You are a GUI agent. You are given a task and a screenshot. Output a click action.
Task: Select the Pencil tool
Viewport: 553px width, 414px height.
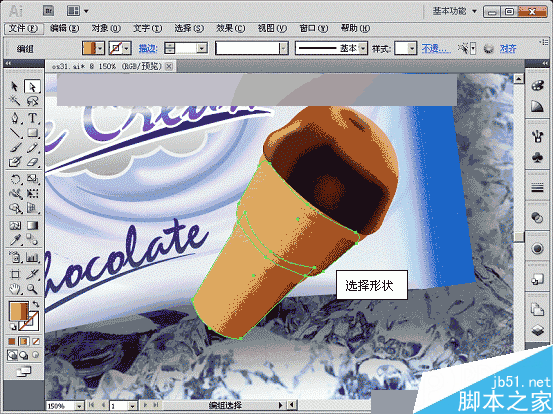tap(32, 147)
